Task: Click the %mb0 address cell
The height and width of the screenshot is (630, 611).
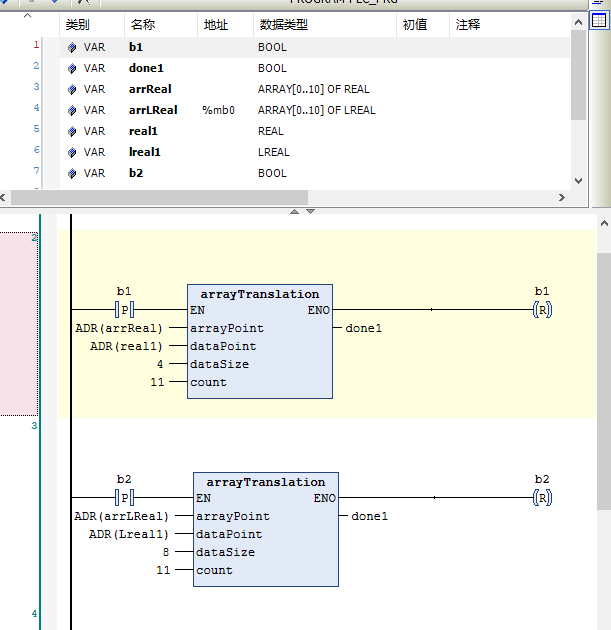Action: point(218,110)
